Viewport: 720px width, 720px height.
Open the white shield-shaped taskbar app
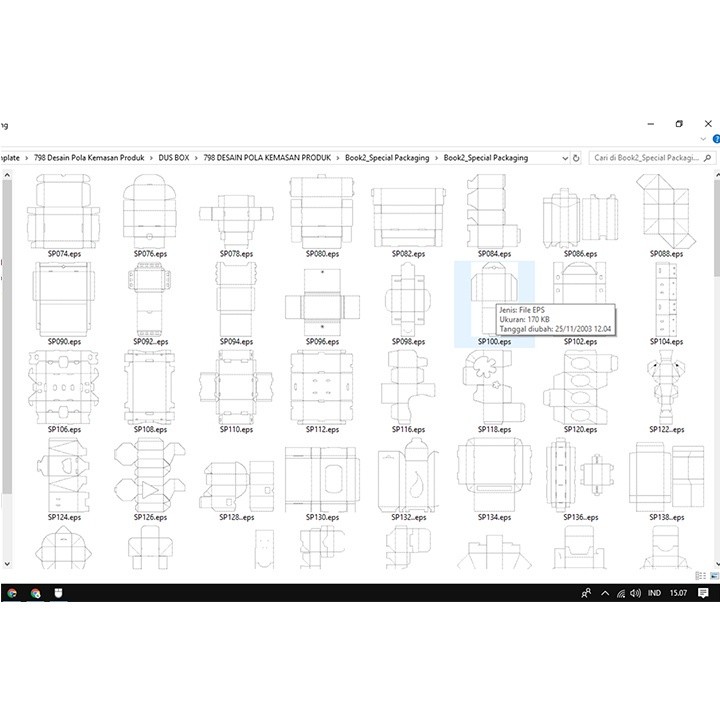(x=58, y=593)
